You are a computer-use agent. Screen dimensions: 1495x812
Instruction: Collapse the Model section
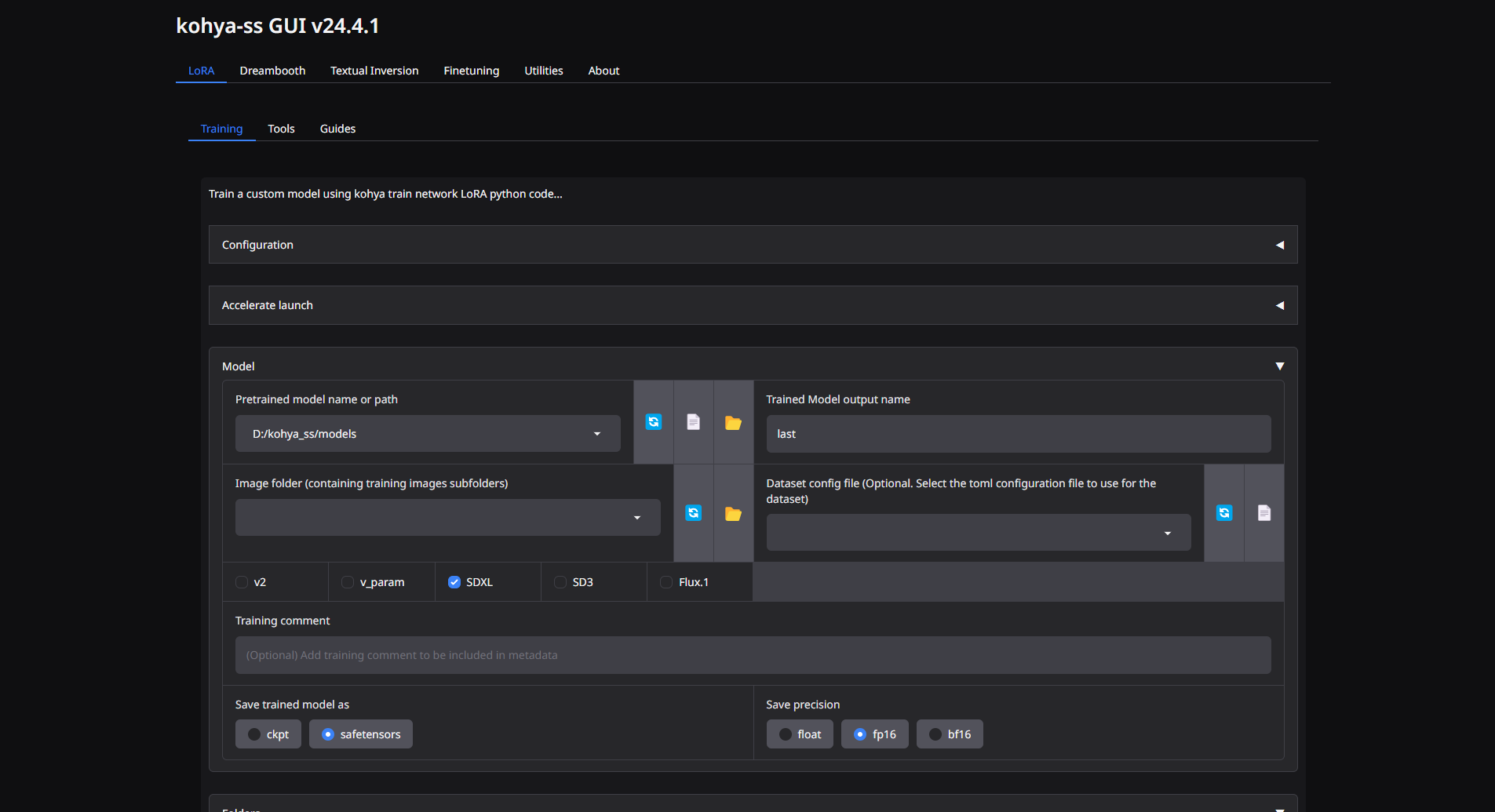(x=1279, y=366)
